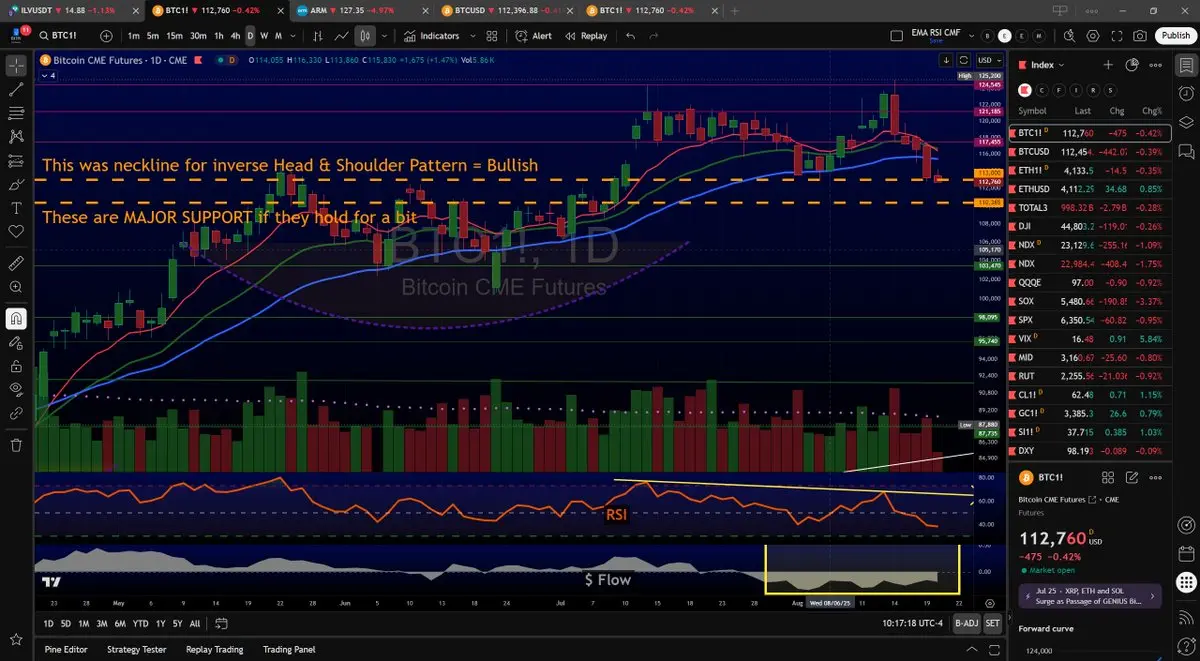Open the text annotation tool
Image resolution: width=1200 pixels, height=661 pixels.
coord(16,208)
